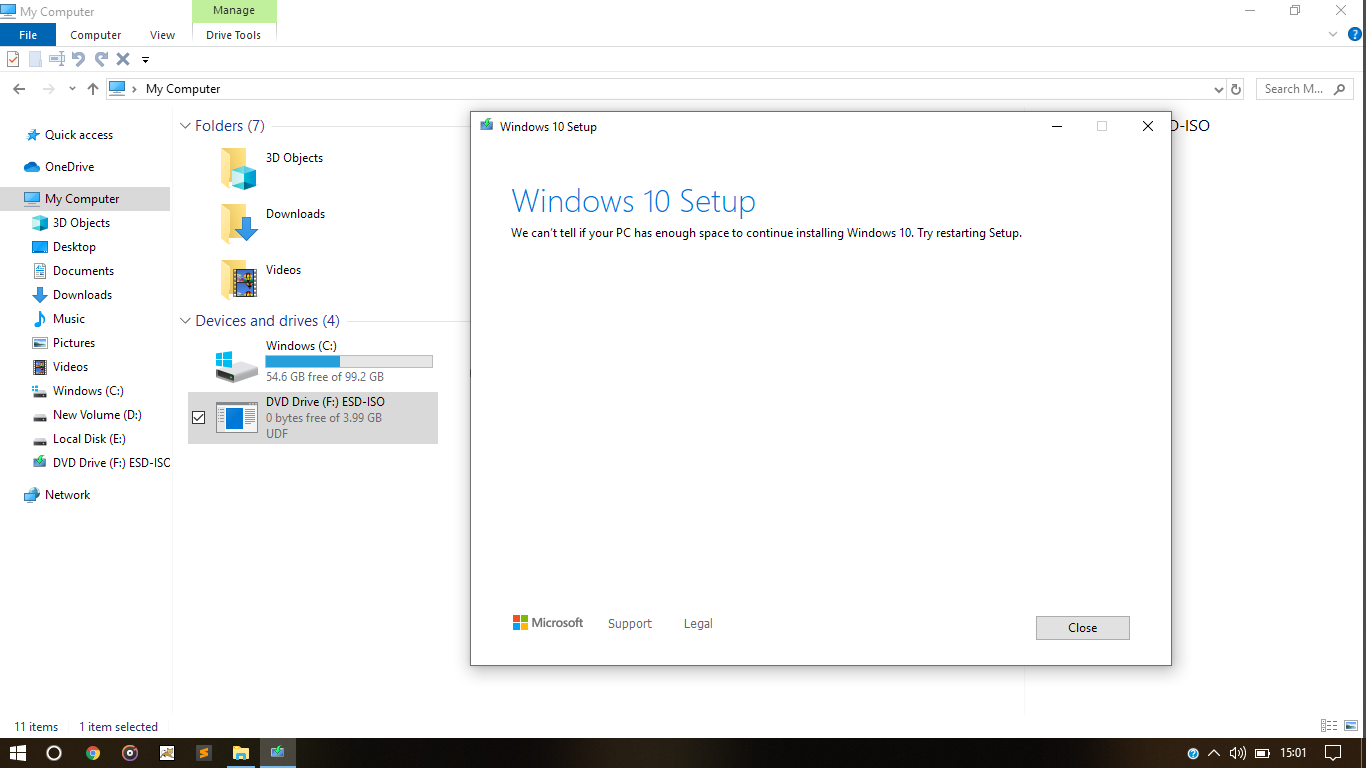Open Explorer Help question mark icon
The image size is (1366, 768).
(1355, 34)
